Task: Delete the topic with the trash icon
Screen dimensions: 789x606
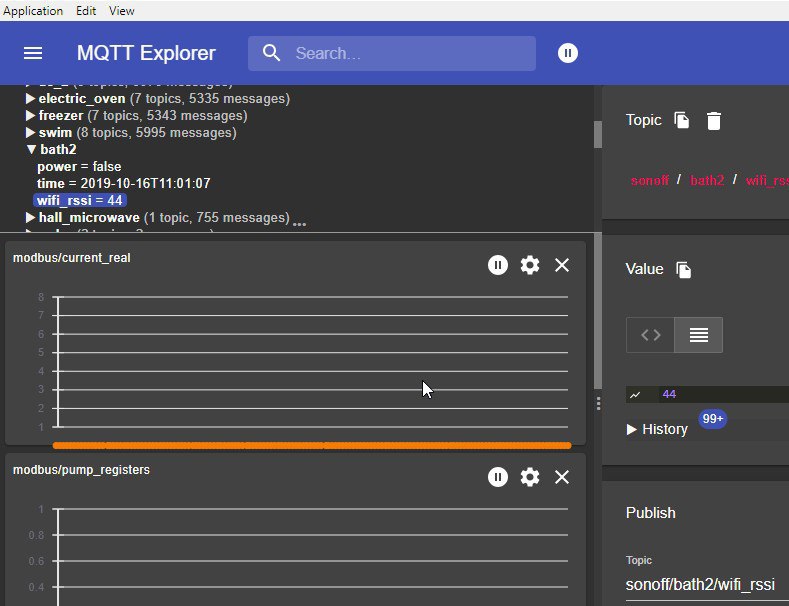Action: pos(714,121)
